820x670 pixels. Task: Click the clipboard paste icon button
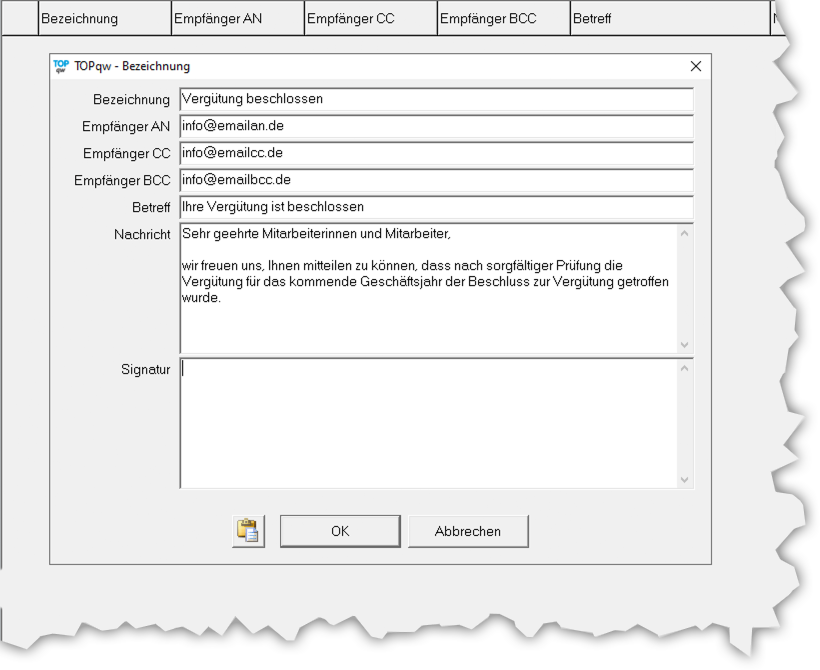[248, 531]
